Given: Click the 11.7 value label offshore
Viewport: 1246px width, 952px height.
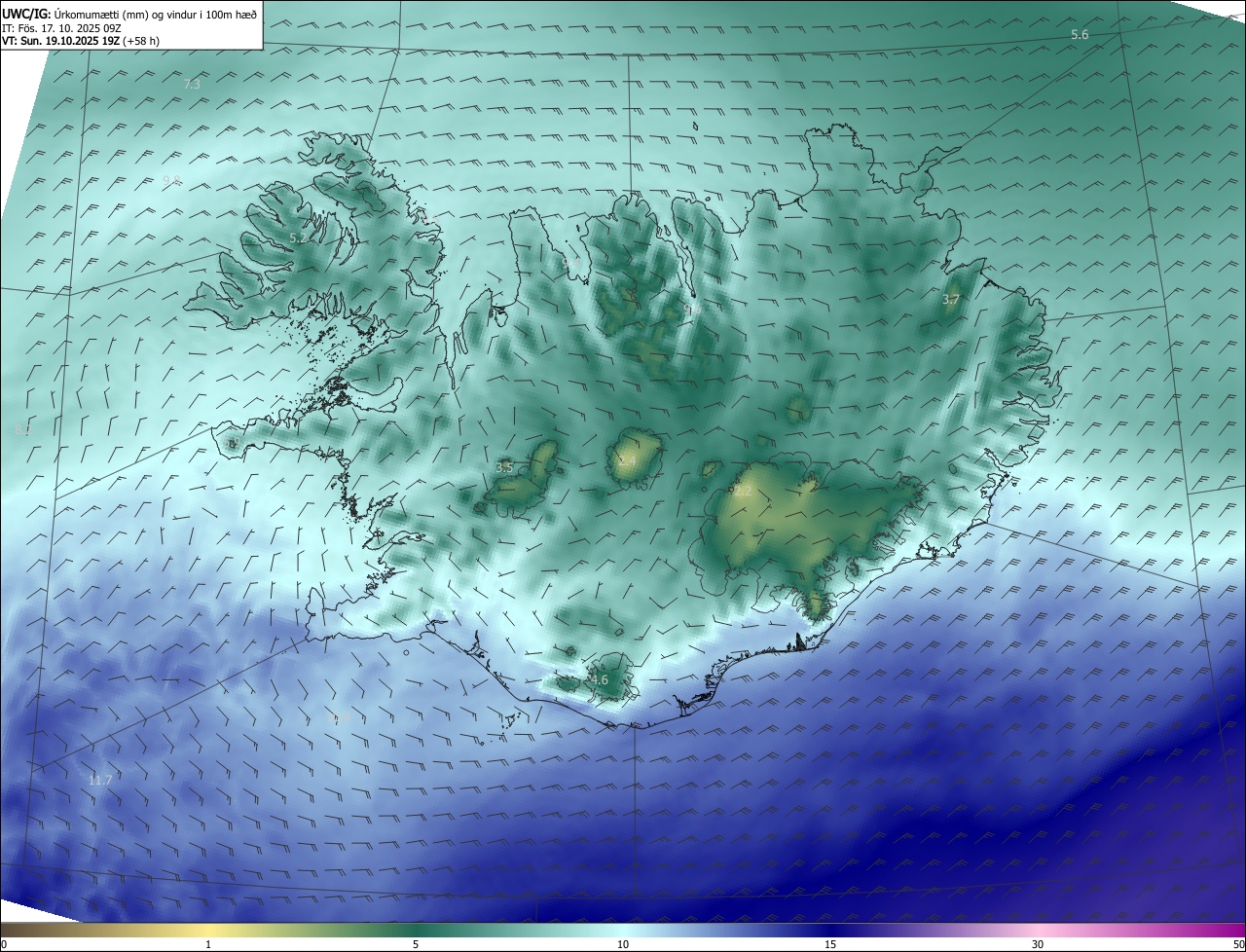Looking at the screenshot, I should click(x=100, y=781).
